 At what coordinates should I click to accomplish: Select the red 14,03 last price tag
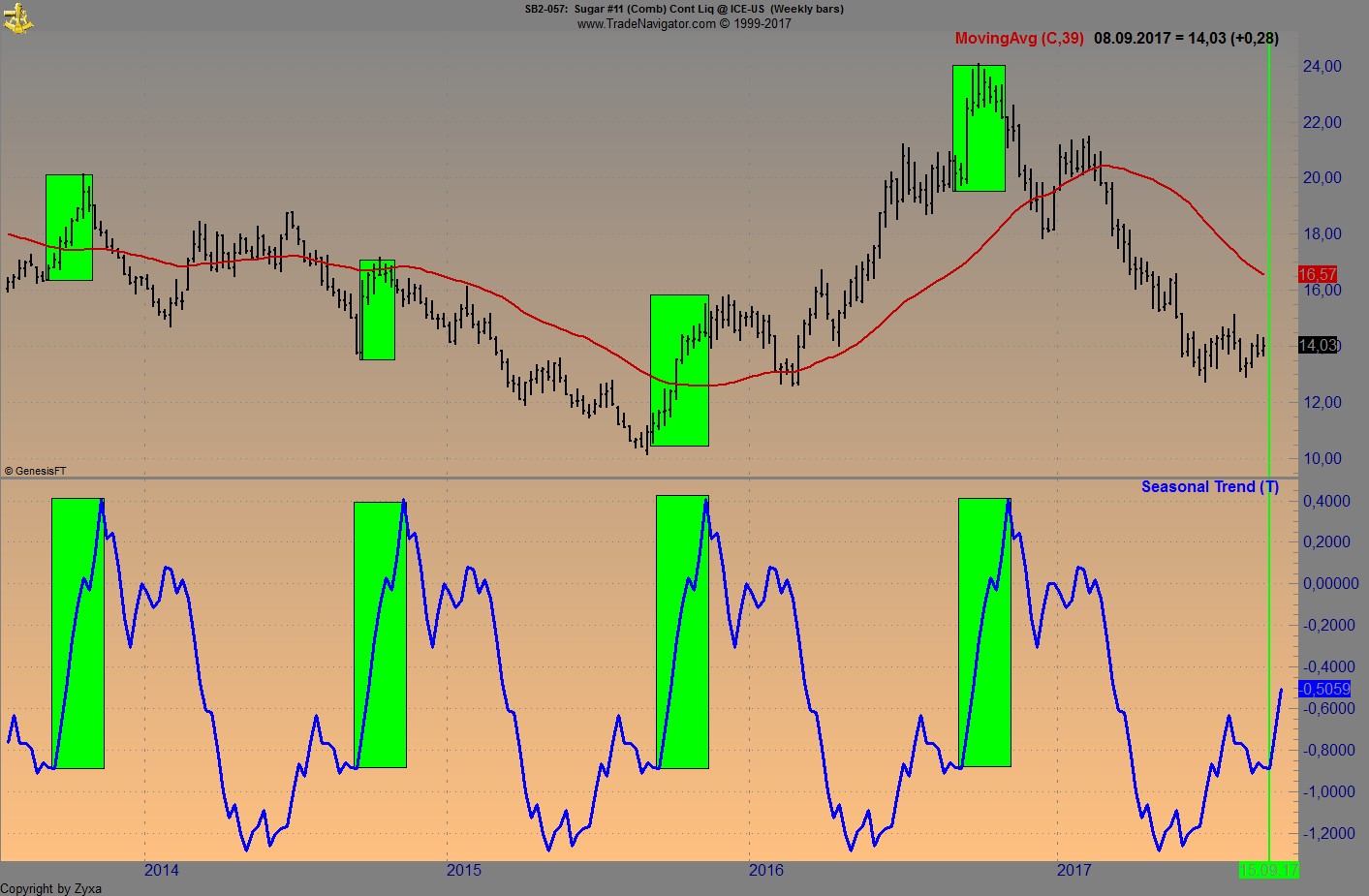tap(1318, 346)
